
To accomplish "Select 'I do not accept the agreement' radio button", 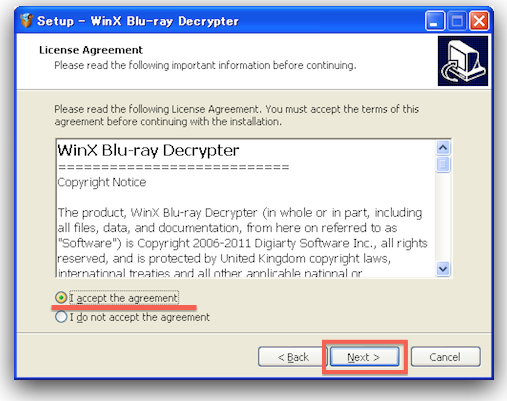I will click(x=61, y=317).
